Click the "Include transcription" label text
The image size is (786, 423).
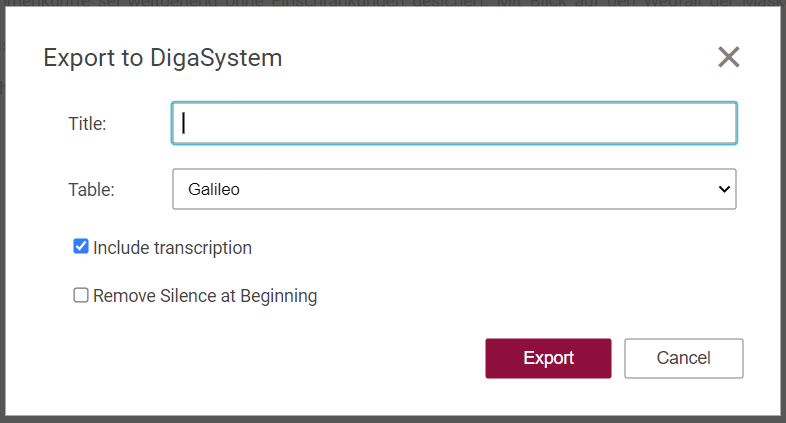point(172,247)
